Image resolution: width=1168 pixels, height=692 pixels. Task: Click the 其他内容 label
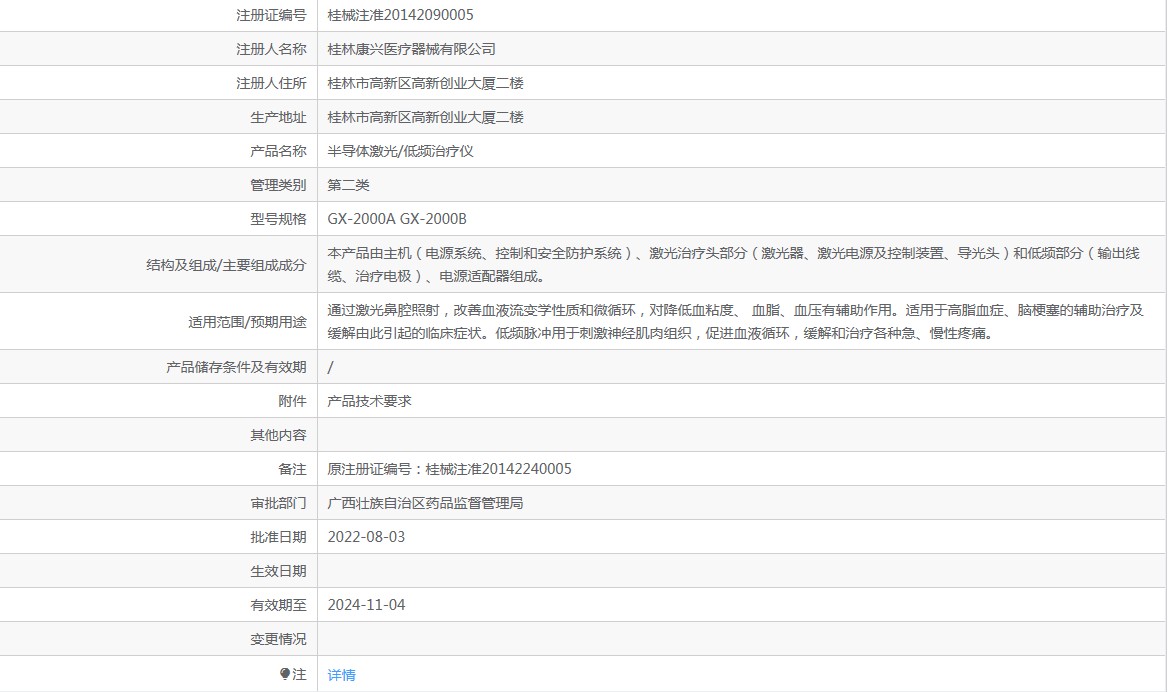point(278,435)
